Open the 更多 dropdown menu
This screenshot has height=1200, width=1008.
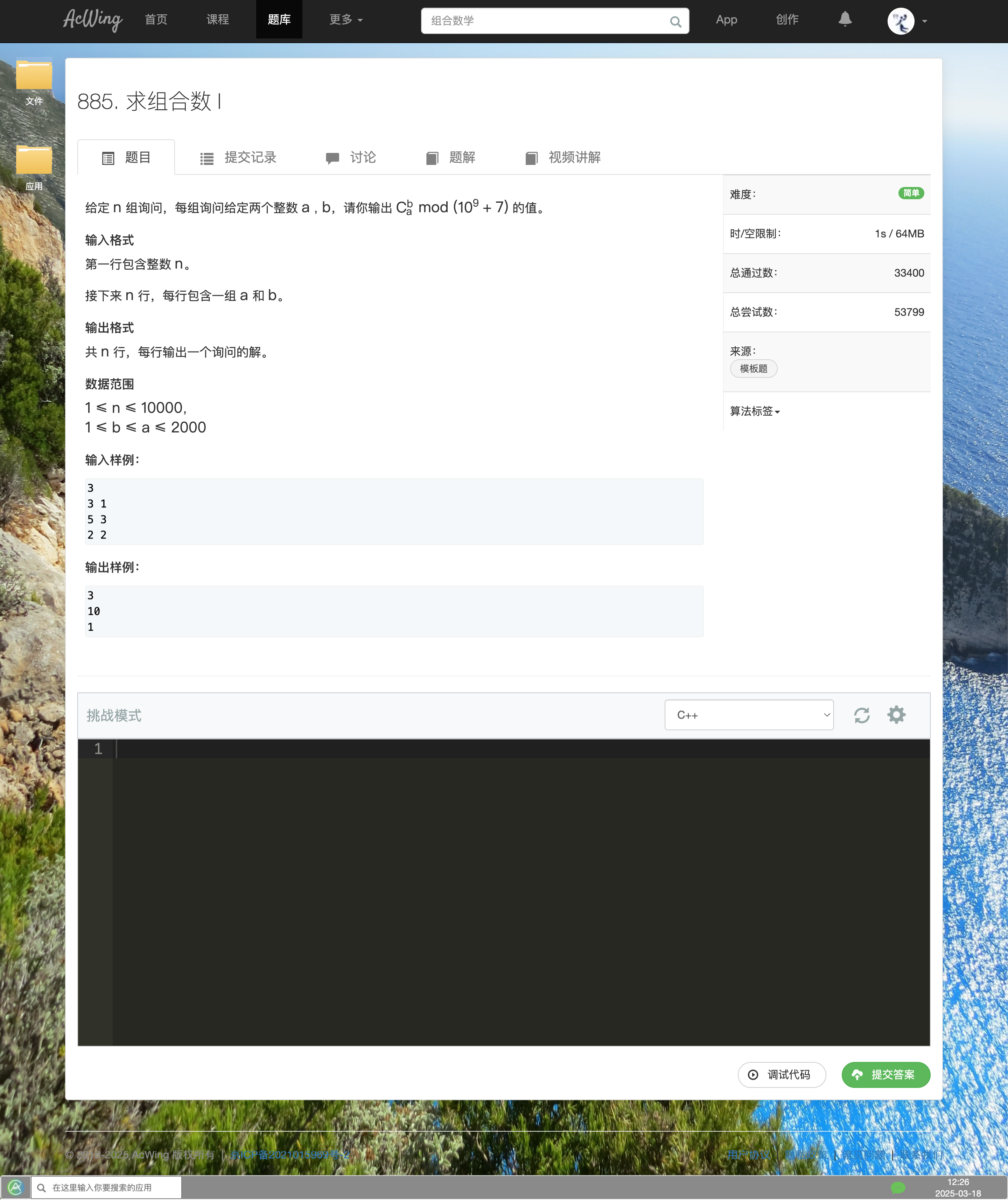346,20
